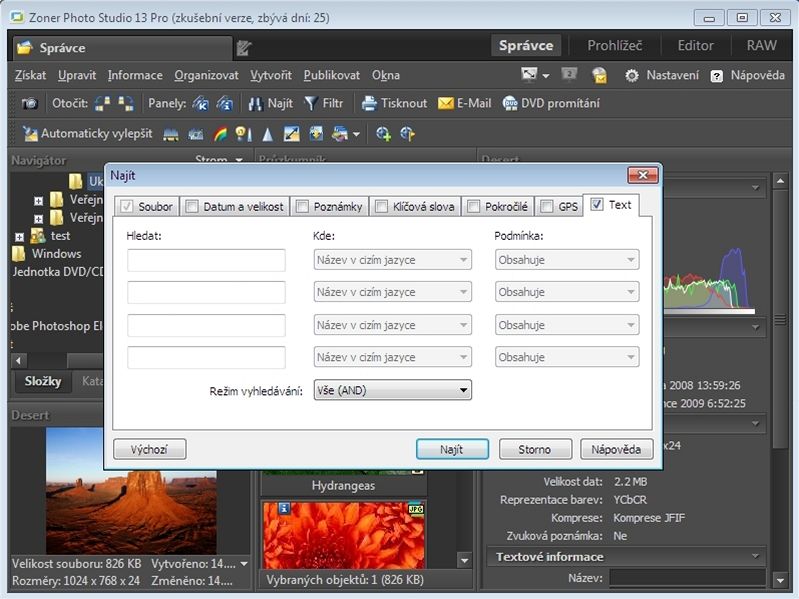799x599 pixels.
Task: Click the first Hledat text field
Action: tap(206, 260)
